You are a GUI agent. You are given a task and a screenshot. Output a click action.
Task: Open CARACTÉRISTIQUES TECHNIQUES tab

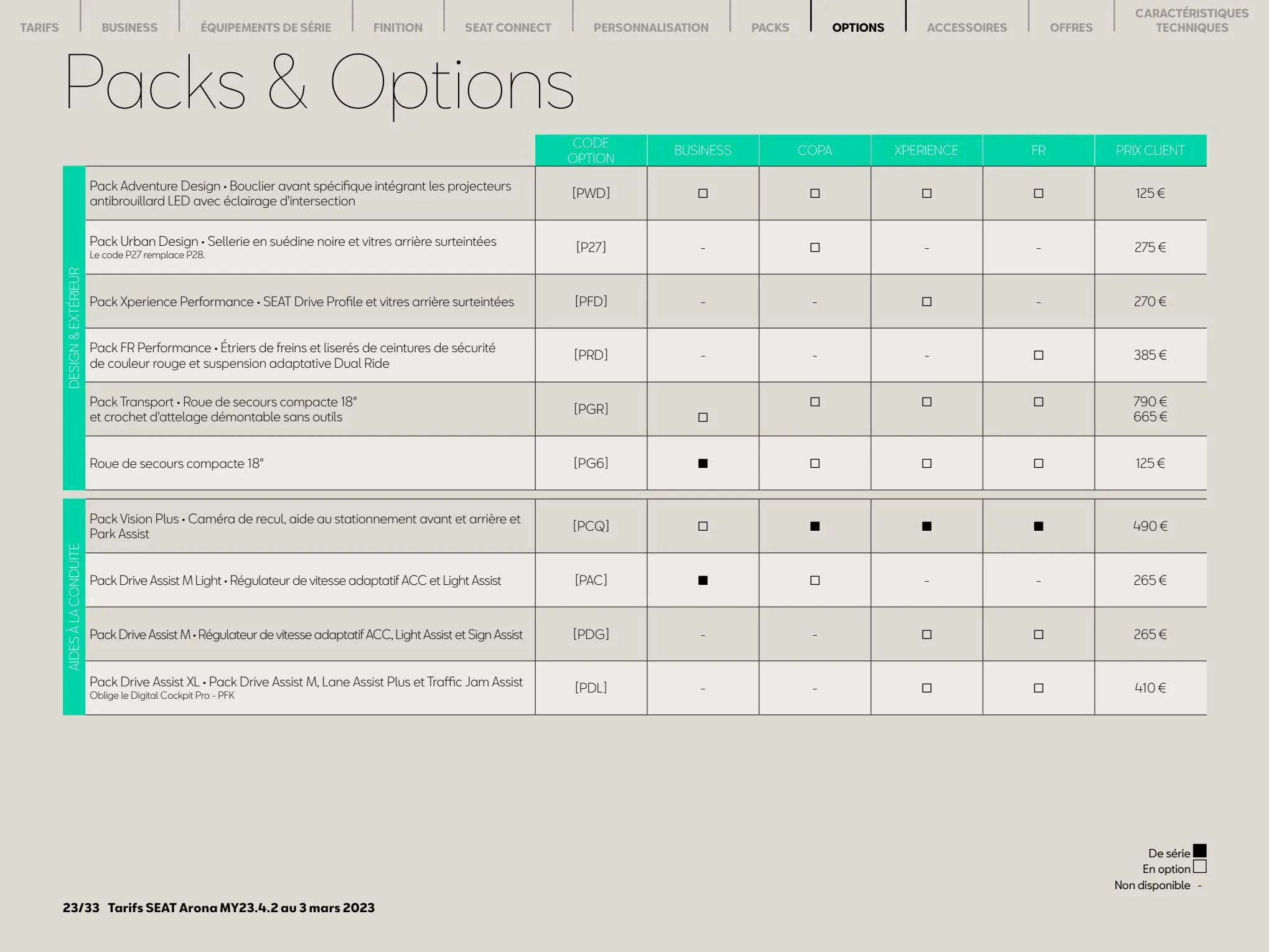(1192, 21)
